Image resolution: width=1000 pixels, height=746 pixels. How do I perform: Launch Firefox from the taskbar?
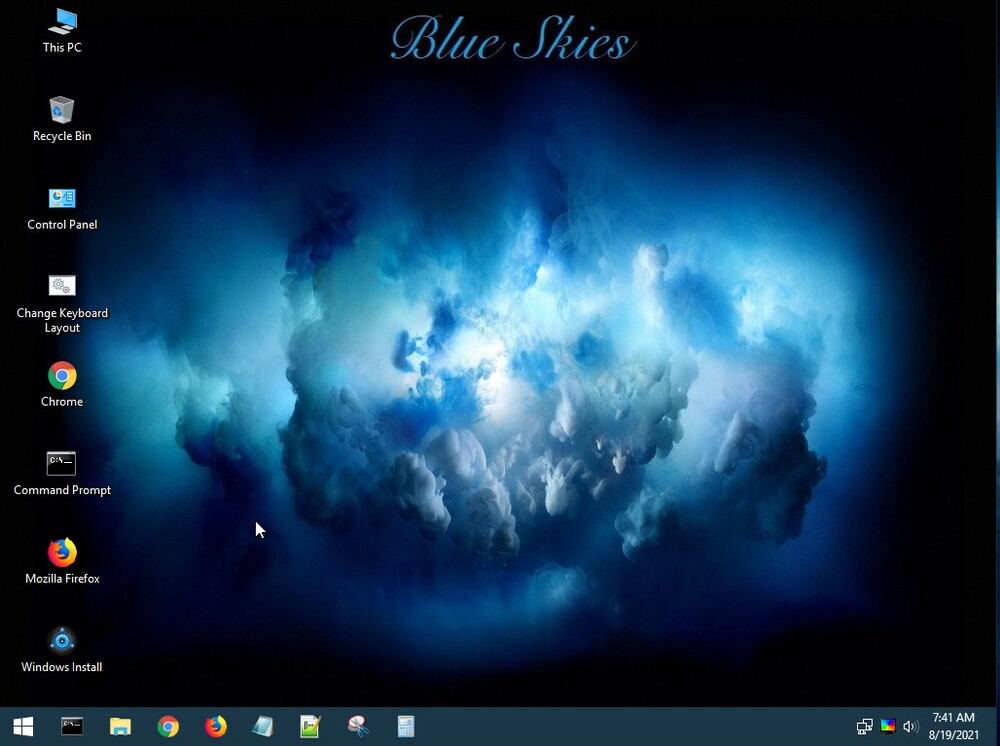pyautogui.click(x=216, y=726)
